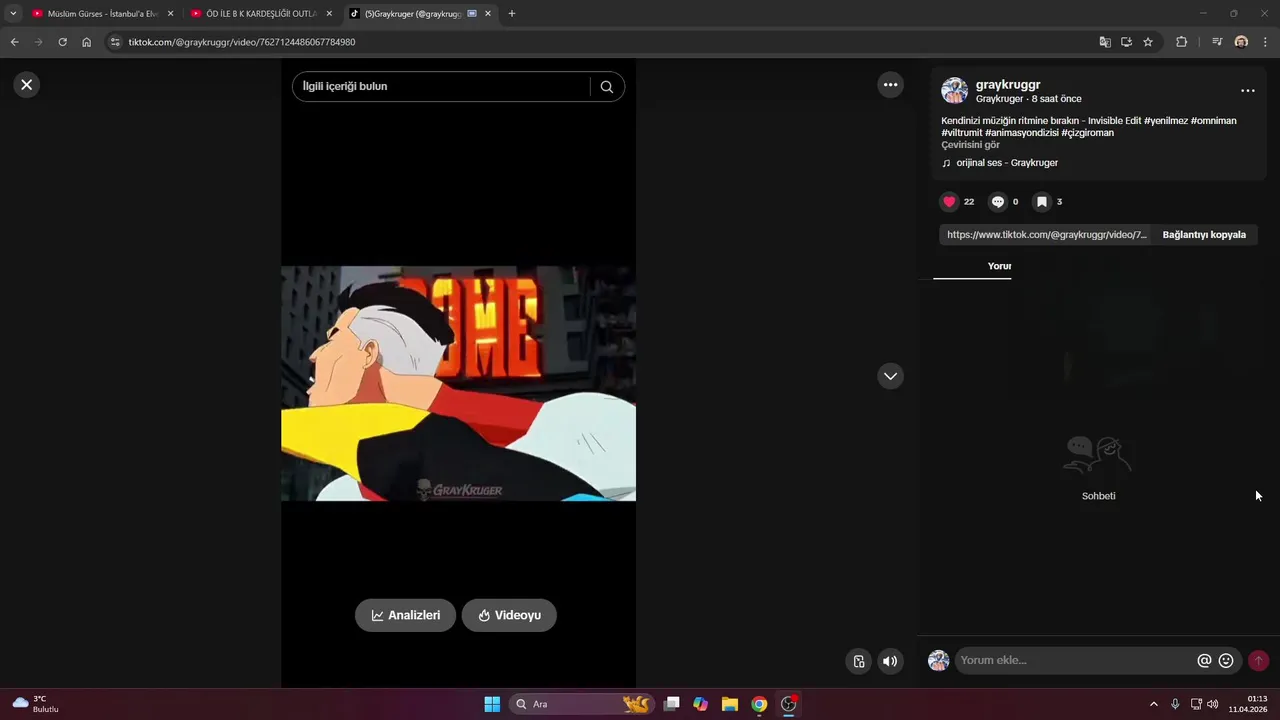
Task: Open graykruggr profile avatar
Action: click(x=954, y=91)
